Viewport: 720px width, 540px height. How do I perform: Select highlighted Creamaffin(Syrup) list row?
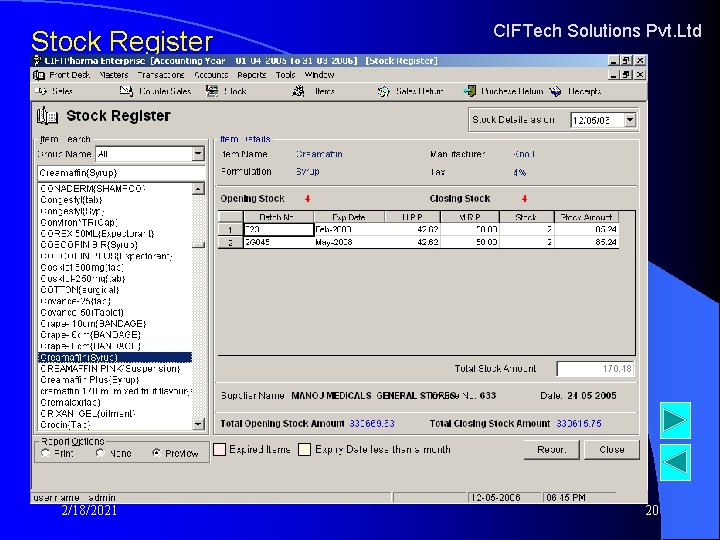115,357
